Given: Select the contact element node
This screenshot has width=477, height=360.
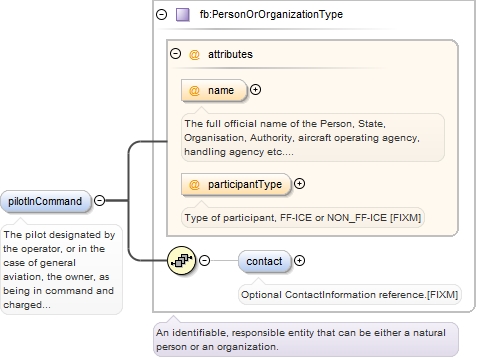Looking at the screenshot, I should click(264, 261).
